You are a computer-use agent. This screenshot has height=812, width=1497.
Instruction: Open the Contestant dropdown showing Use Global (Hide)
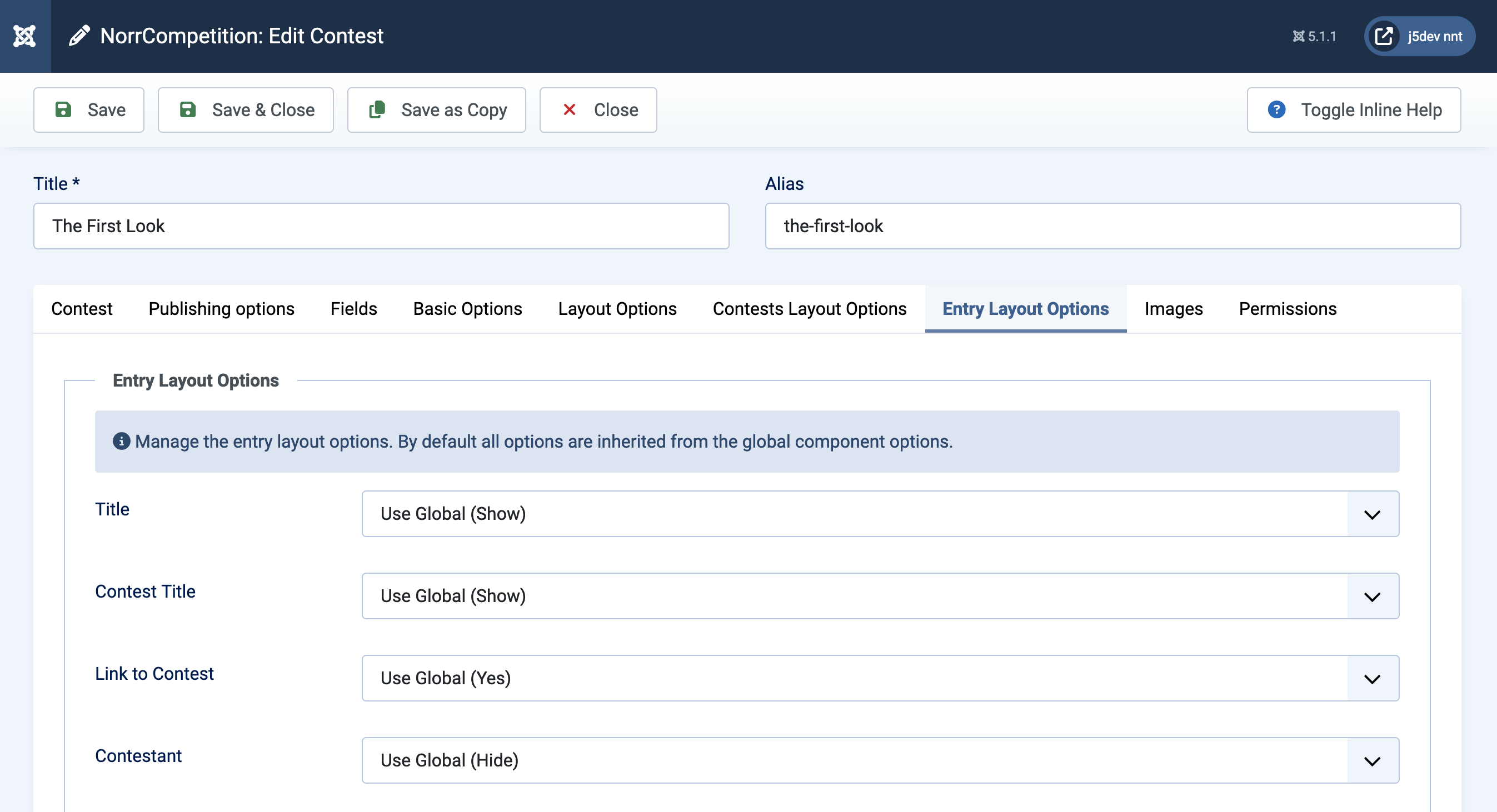880,760
